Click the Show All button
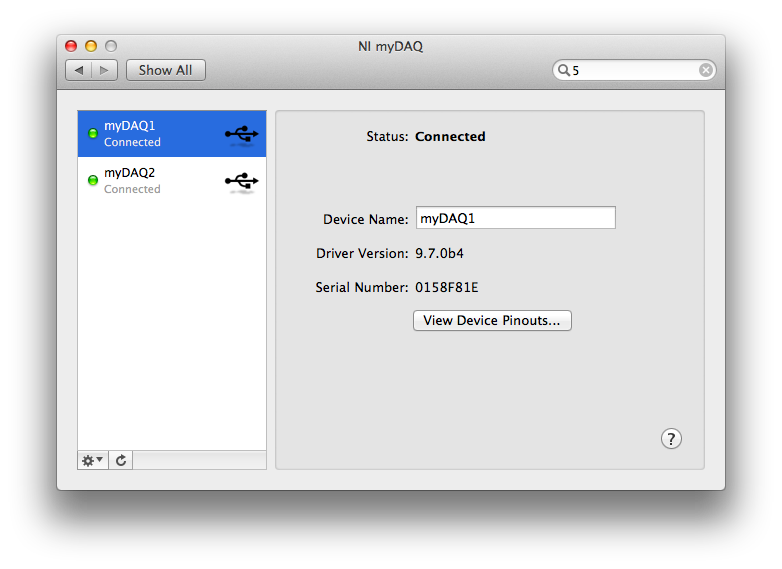The image size is (782, 569). coord(165,70)
